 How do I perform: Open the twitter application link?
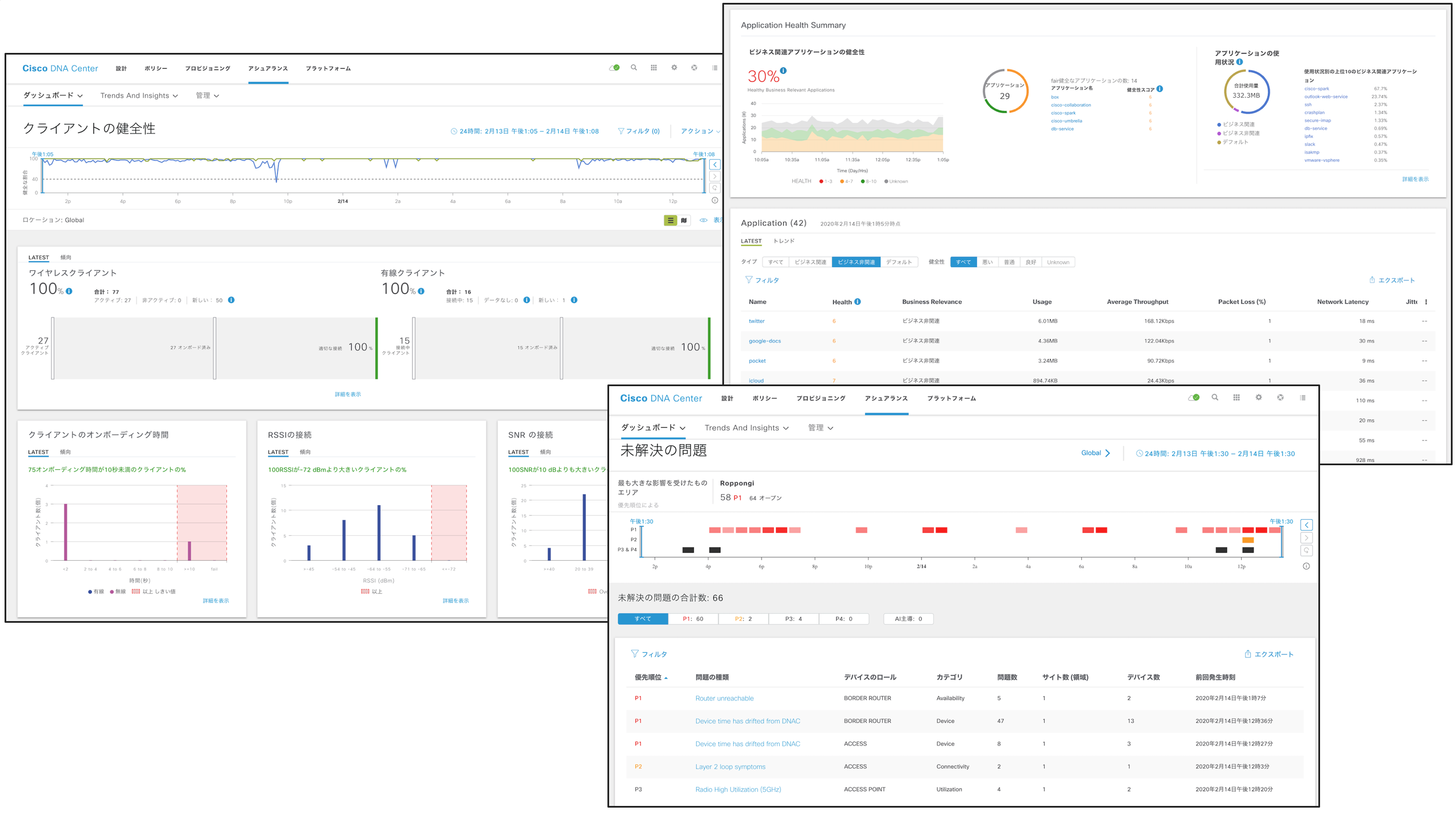(756, 321)
